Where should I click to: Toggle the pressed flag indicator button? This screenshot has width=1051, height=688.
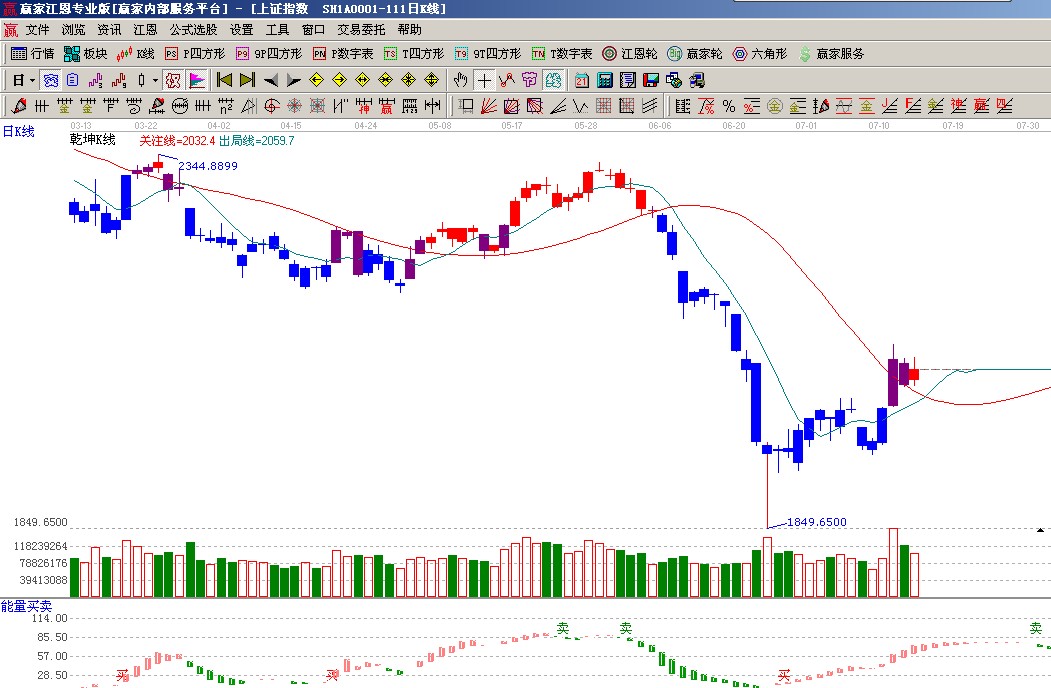coord(197,80)
